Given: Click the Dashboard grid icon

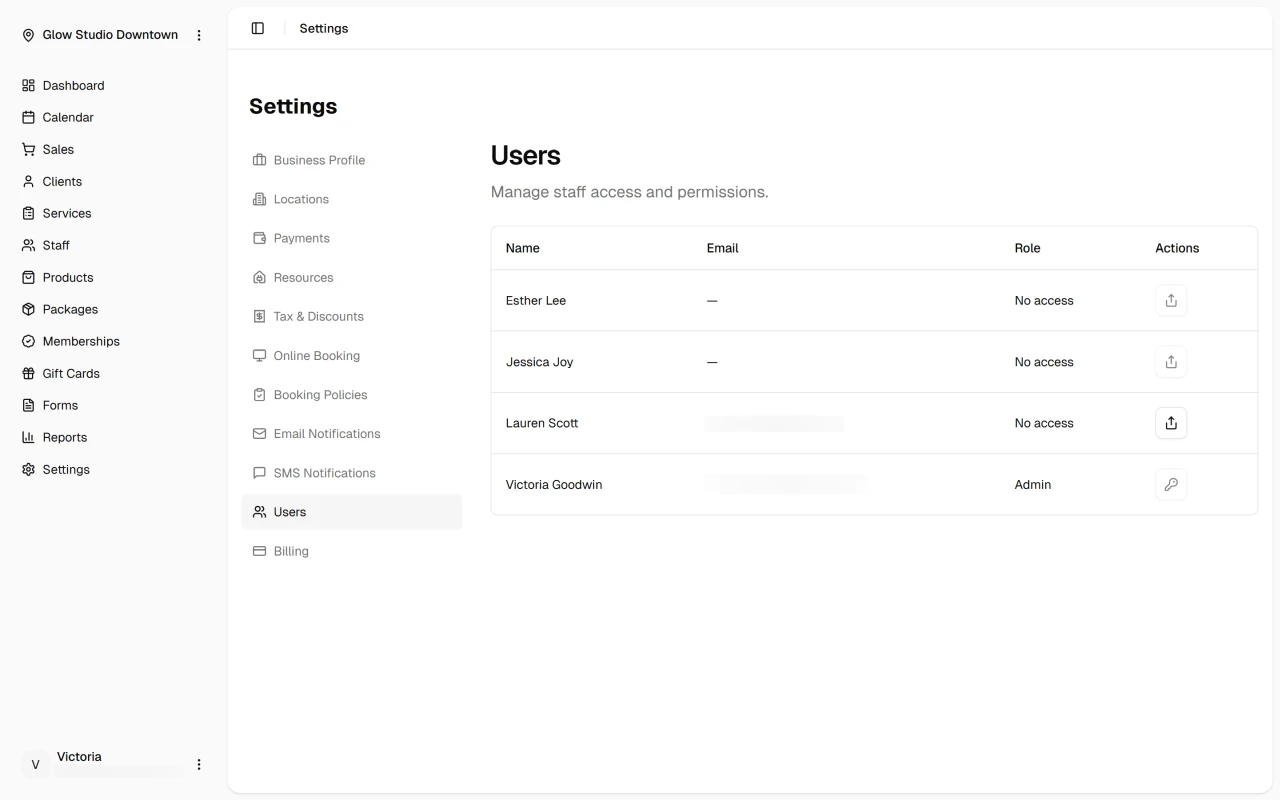Looking at the screenshot, I should tap(28, 85).
